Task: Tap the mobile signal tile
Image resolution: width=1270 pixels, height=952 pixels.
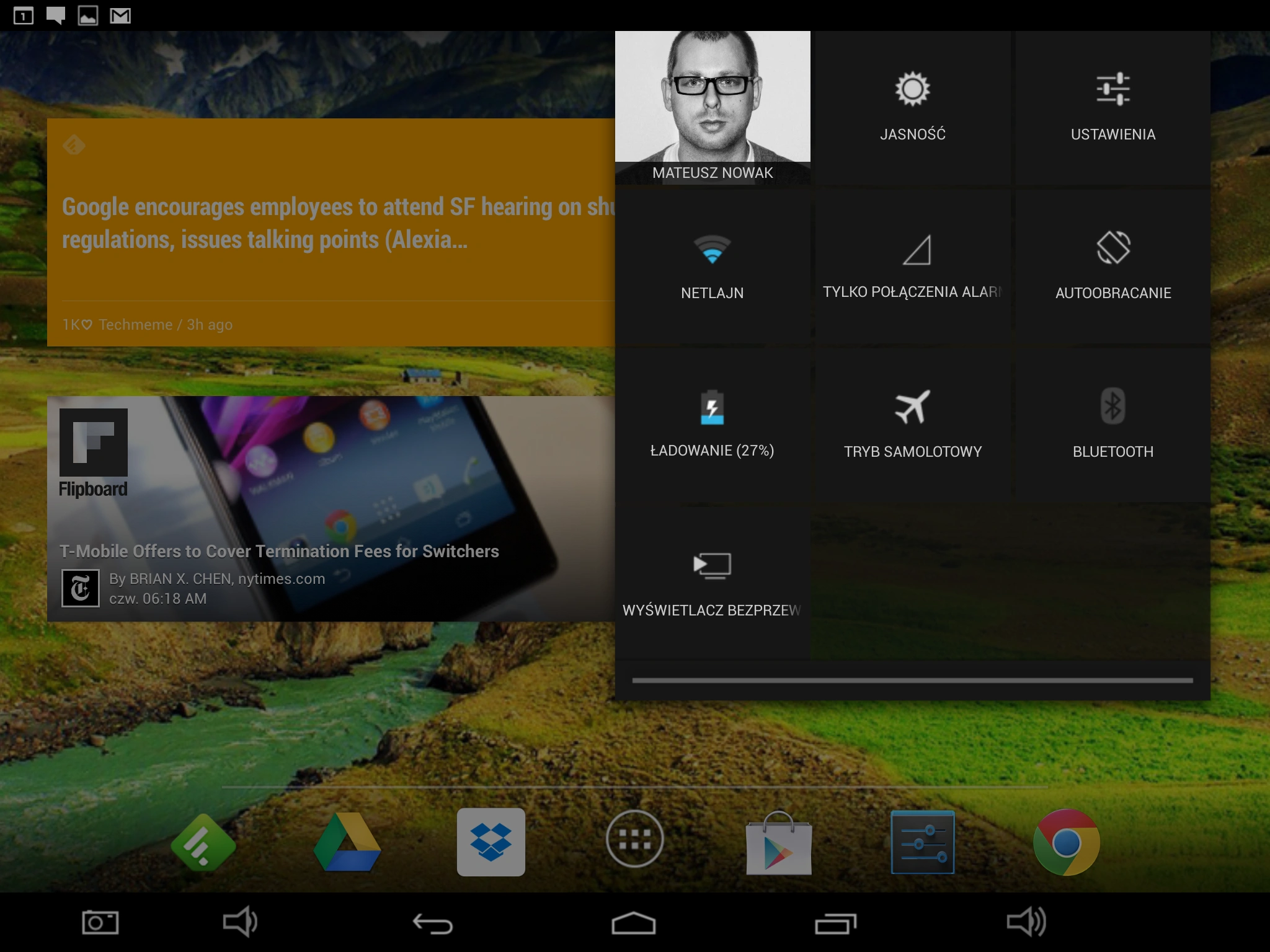Action: pos(912,267)
